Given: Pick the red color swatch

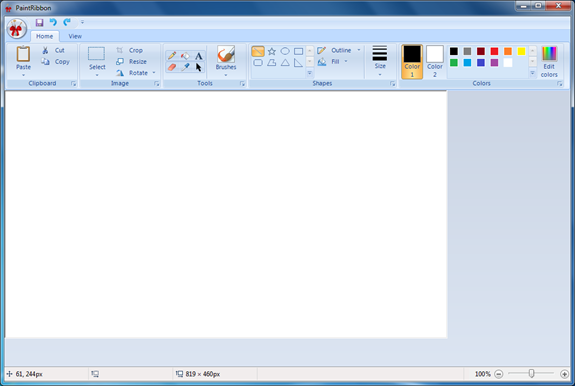Looking at the screenshot, I should (x=494, y=51).
